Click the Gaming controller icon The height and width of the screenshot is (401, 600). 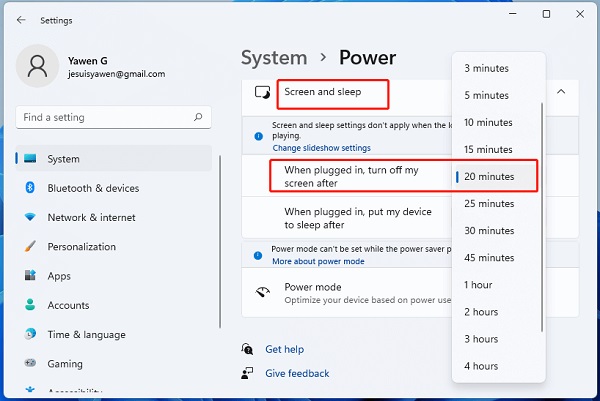pos(30,363)
